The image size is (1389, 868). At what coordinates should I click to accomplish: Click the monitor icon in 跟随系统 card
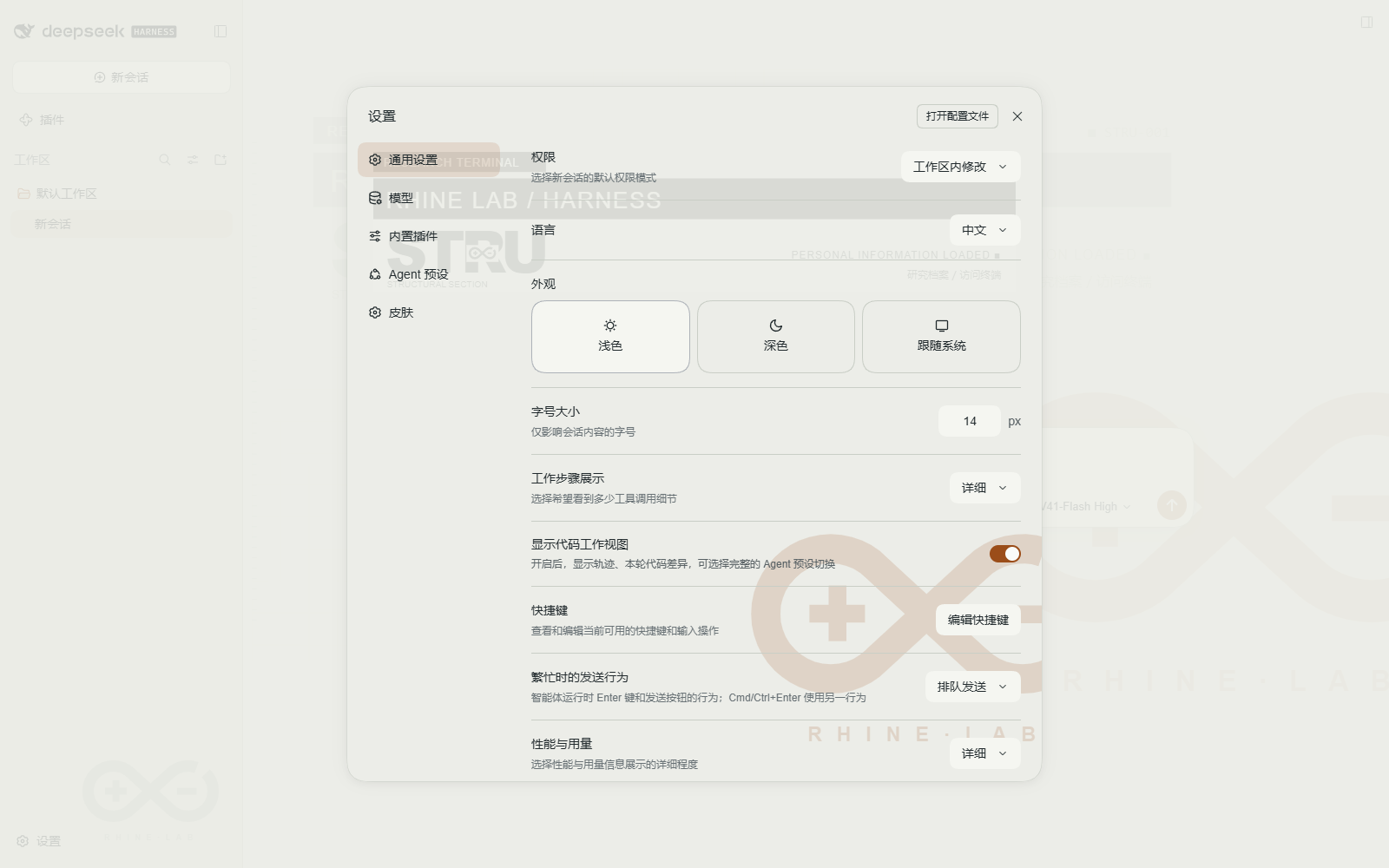point(942,325)
